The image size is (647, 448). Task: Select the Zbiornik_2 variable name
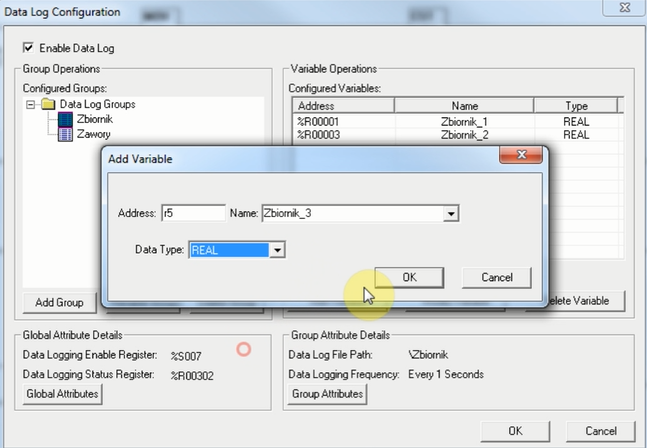pyautogui.click(x=464, y=135)
